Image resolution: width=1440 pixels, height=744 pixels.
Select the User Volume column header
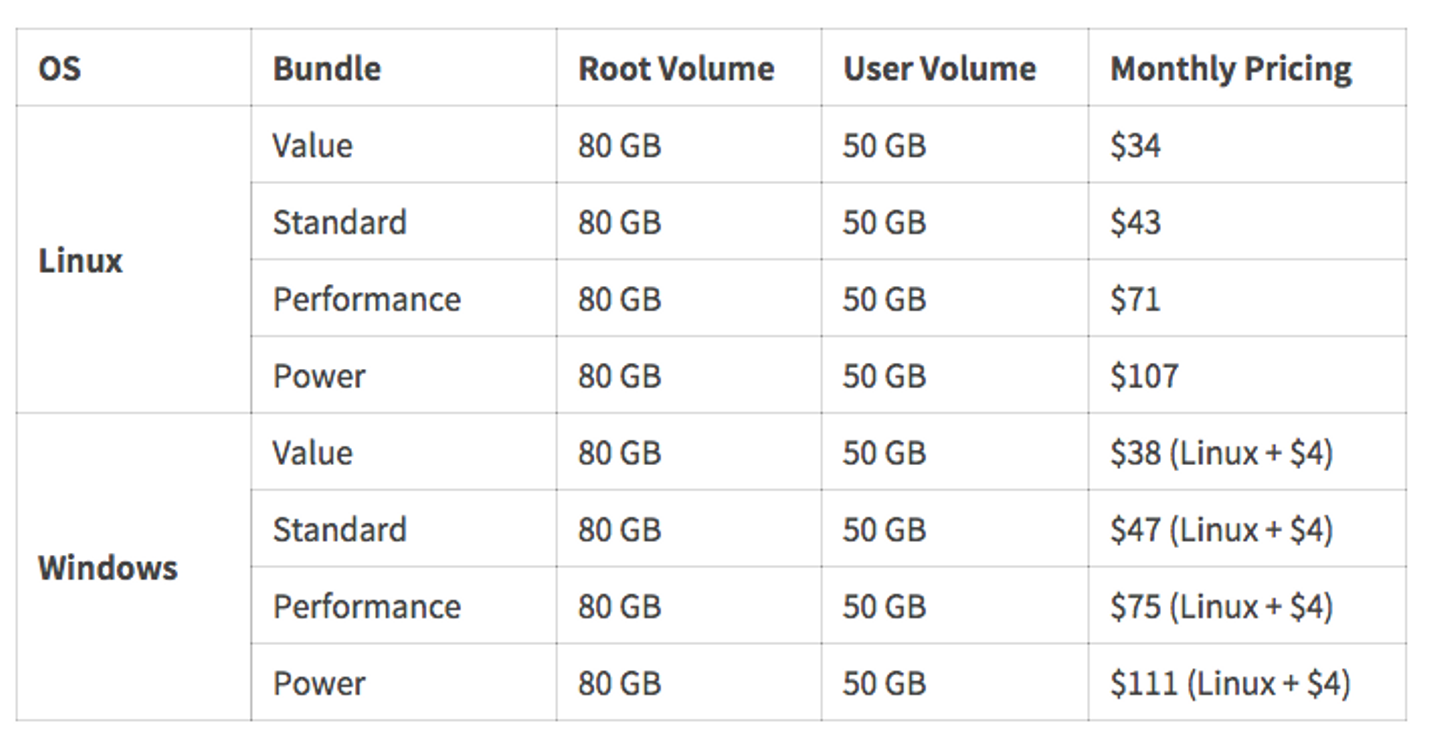(940, 69)
